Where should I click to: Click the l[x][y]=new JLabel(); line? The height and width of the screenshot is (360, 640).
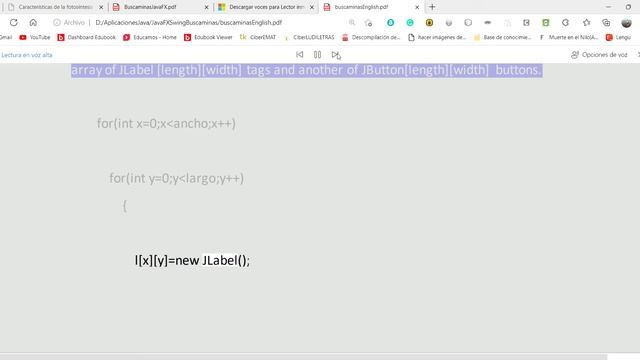(x=192, y=260)
